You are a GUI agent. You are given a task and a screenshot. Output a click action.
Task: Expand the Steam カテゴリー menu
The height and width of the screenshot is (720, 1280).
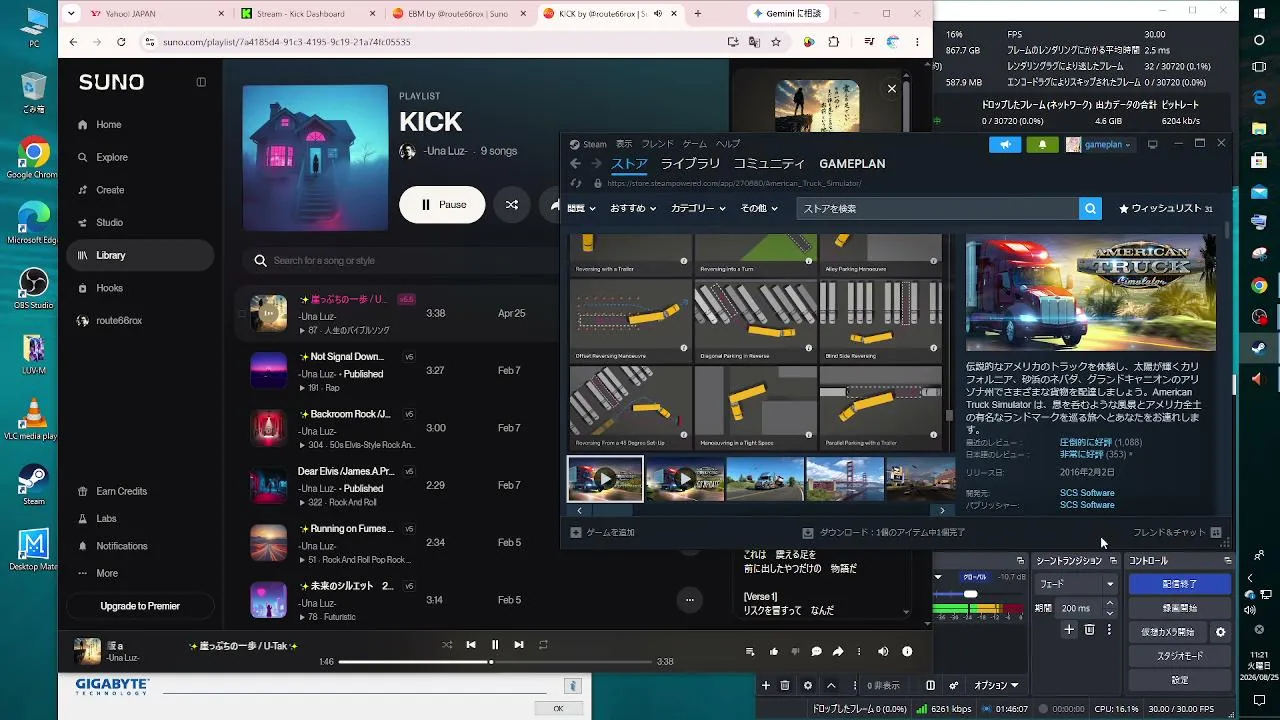point(699,208)
